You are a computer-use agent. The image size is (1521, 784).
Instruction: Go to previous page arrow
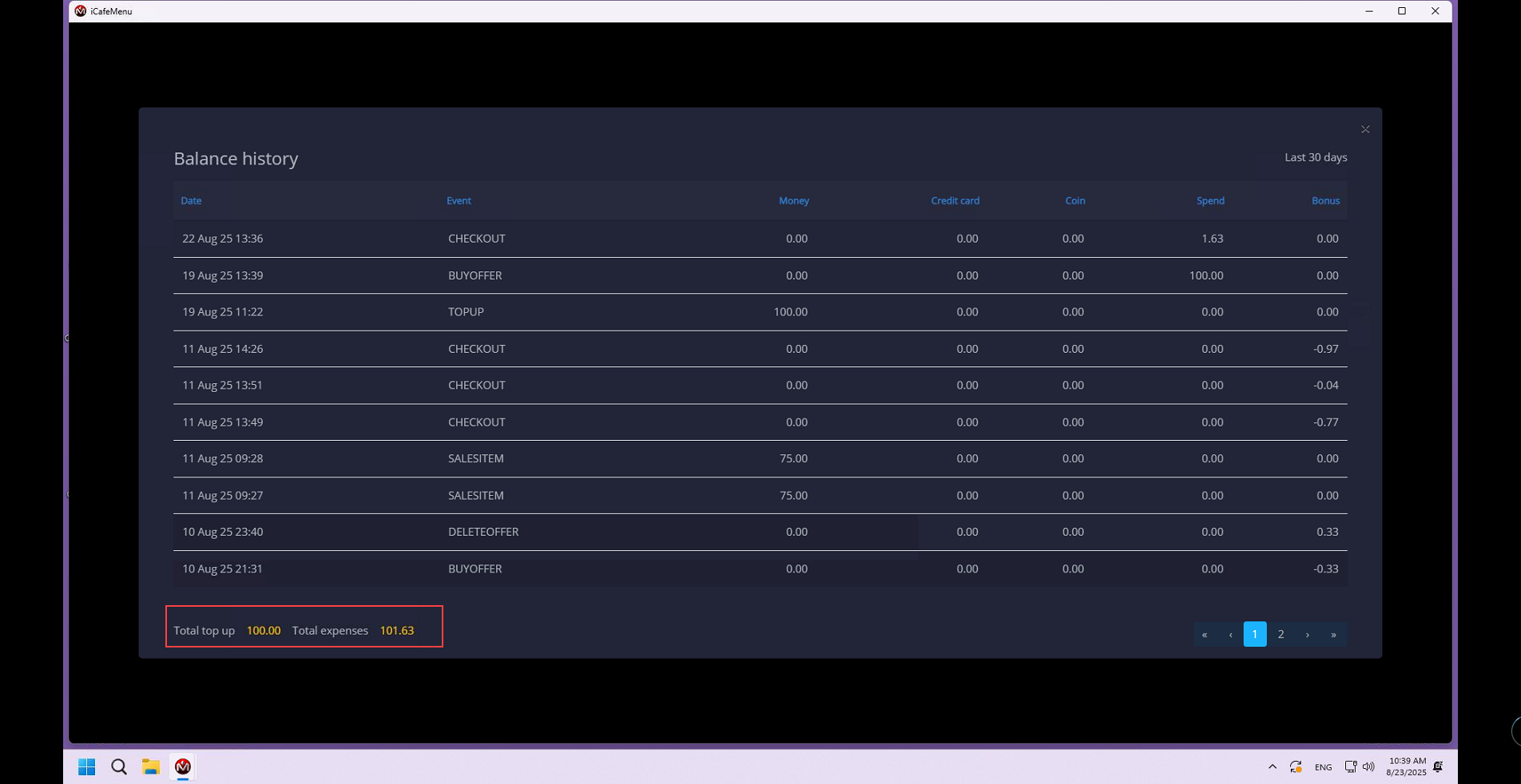[1230, 634]
